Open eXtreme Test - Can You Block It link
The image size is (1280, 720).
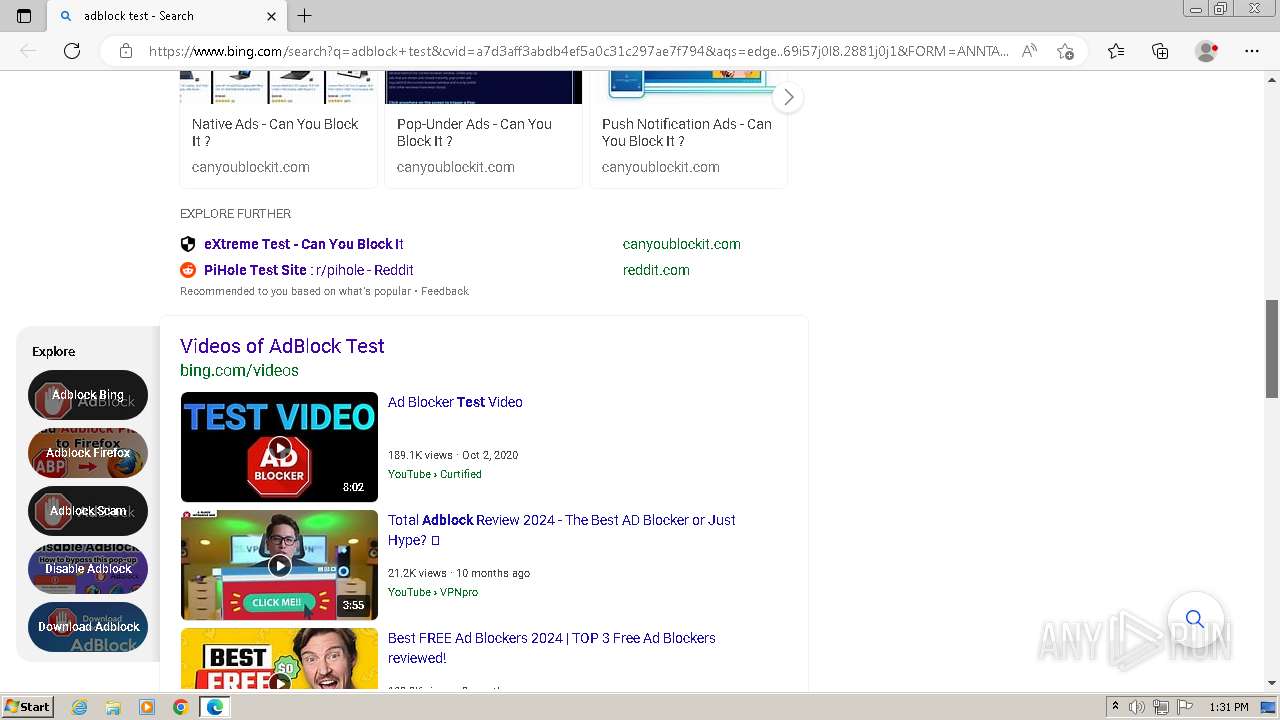(x=304, y=244)
